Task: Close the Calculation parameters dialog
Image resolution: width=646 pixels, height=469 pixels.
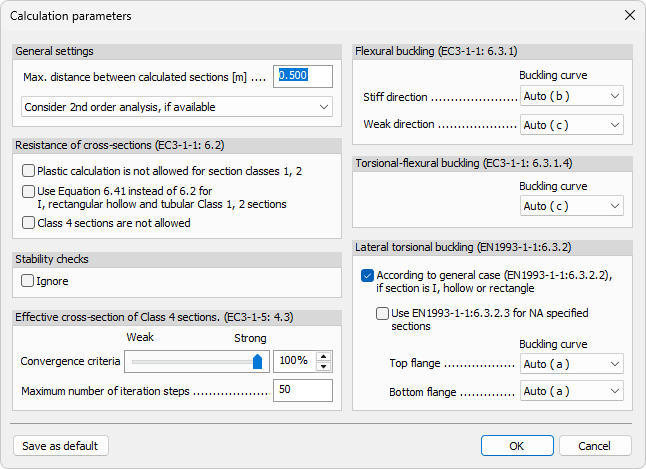Action: (630, 16)
